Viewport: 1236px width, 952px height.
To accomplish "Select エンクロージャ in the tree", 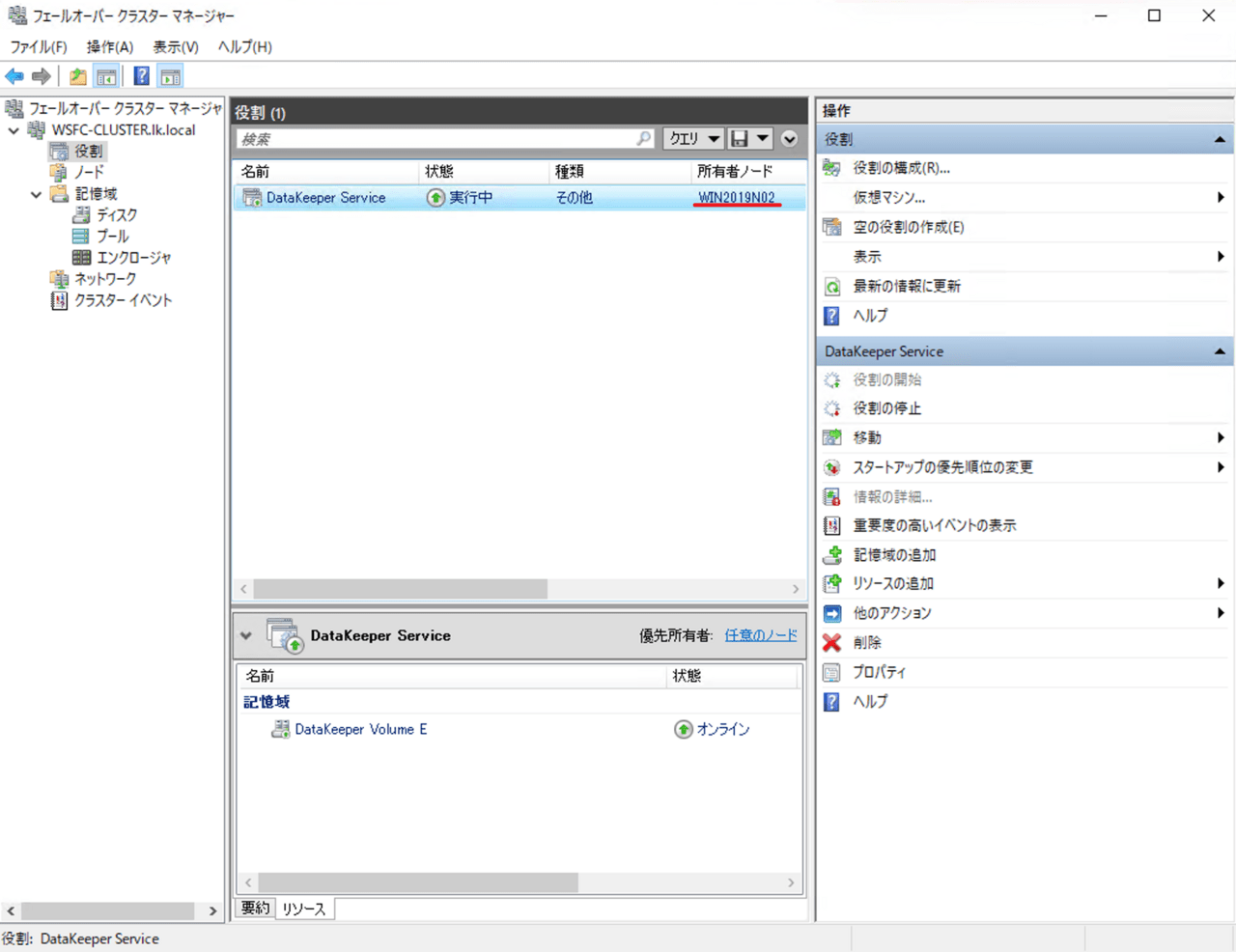I will (134, 258).
